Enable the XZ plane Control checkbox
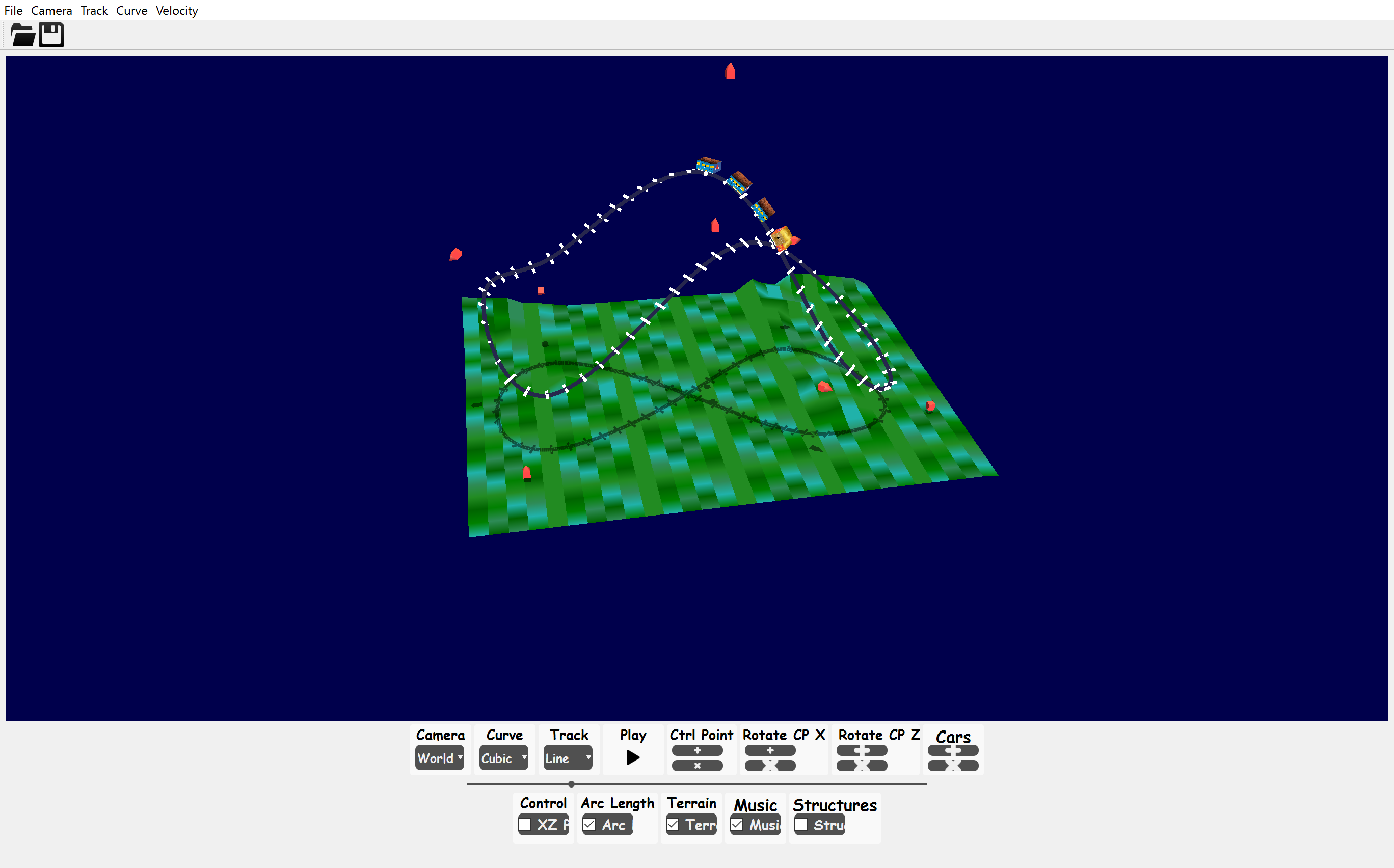The width and height of the screenshot is (1394, 868). tap(525, 825)
